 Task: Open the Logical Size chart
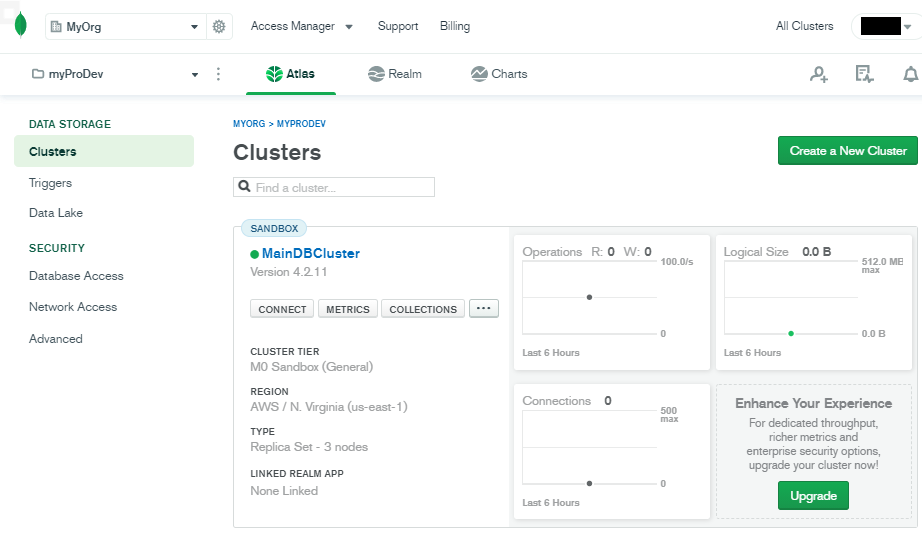(x=814, y=303)
